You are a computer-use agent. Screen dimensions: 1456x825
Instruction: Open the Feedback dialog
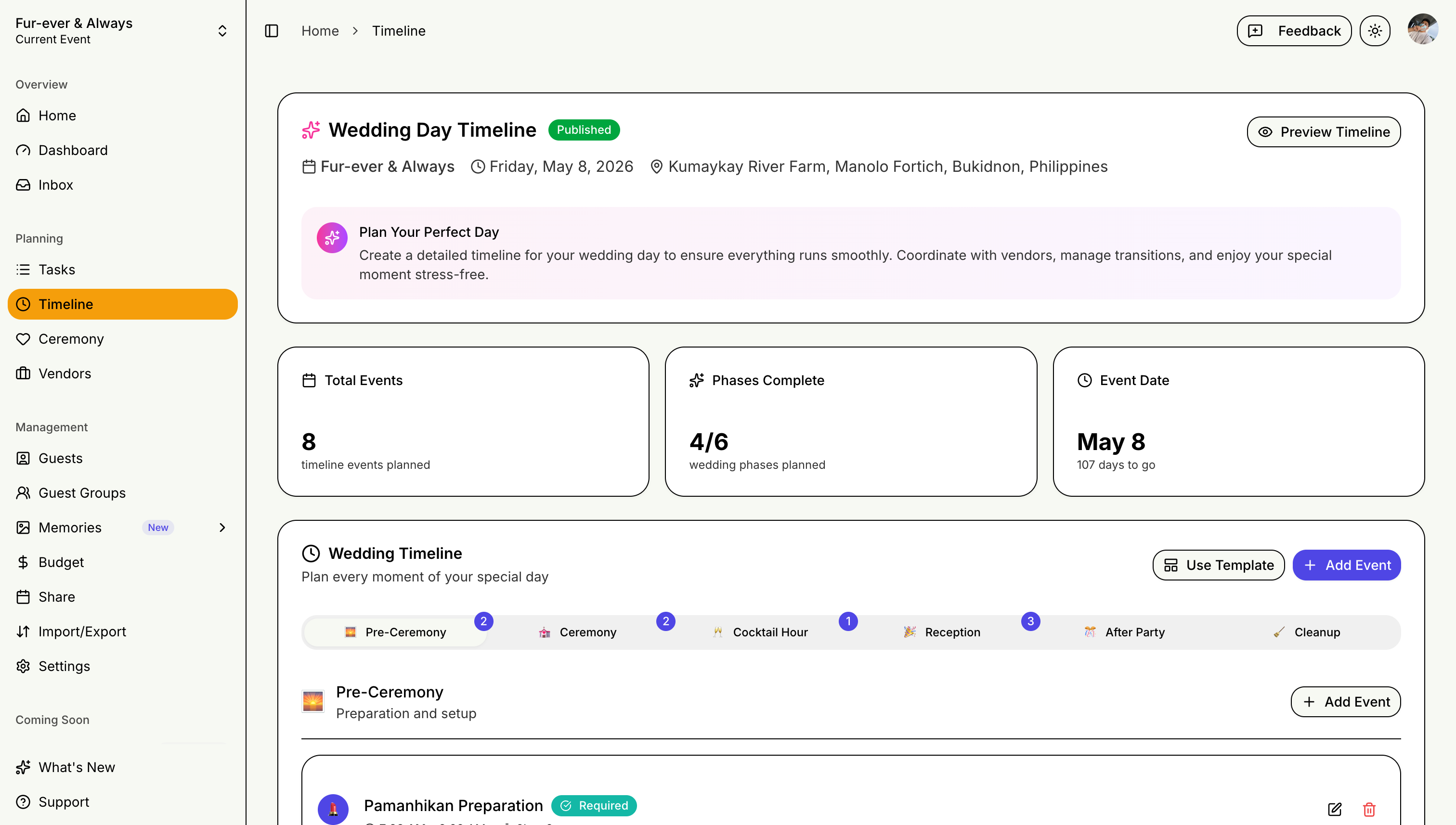(1294, 31)
